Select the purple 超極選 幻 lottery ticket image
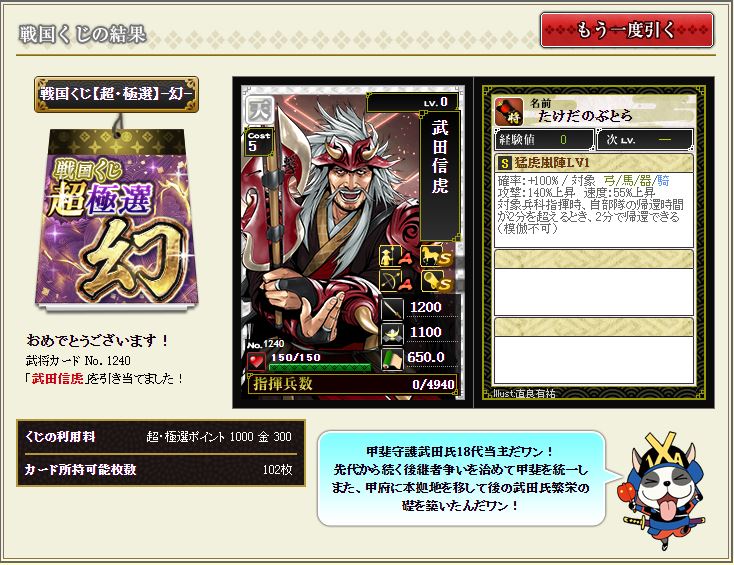 tap(116, 219)
